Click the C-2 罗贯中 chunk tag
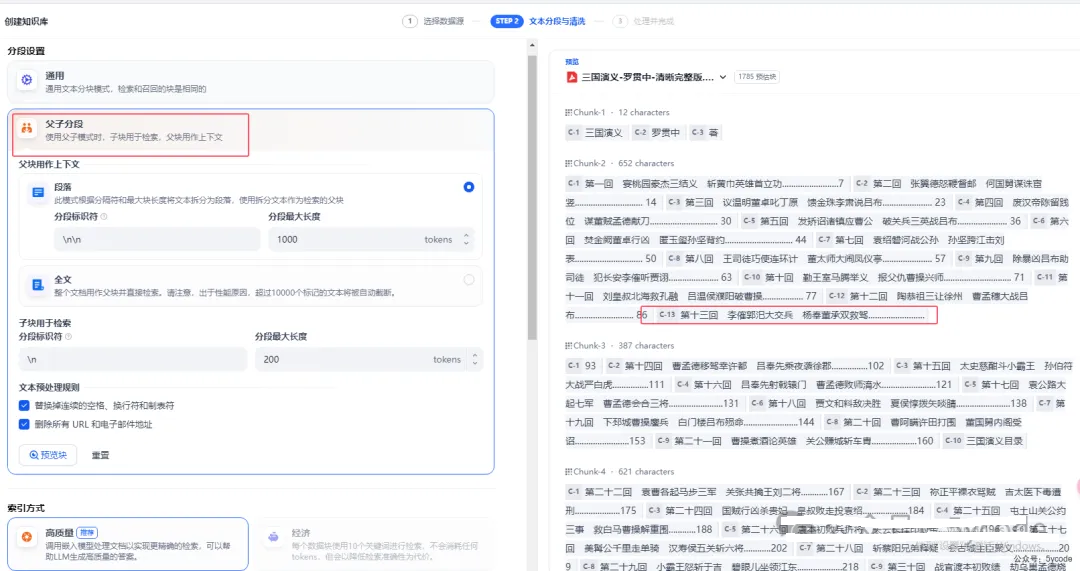The width and height of the screenshot is (1080, 571). [x=658, y=132]
